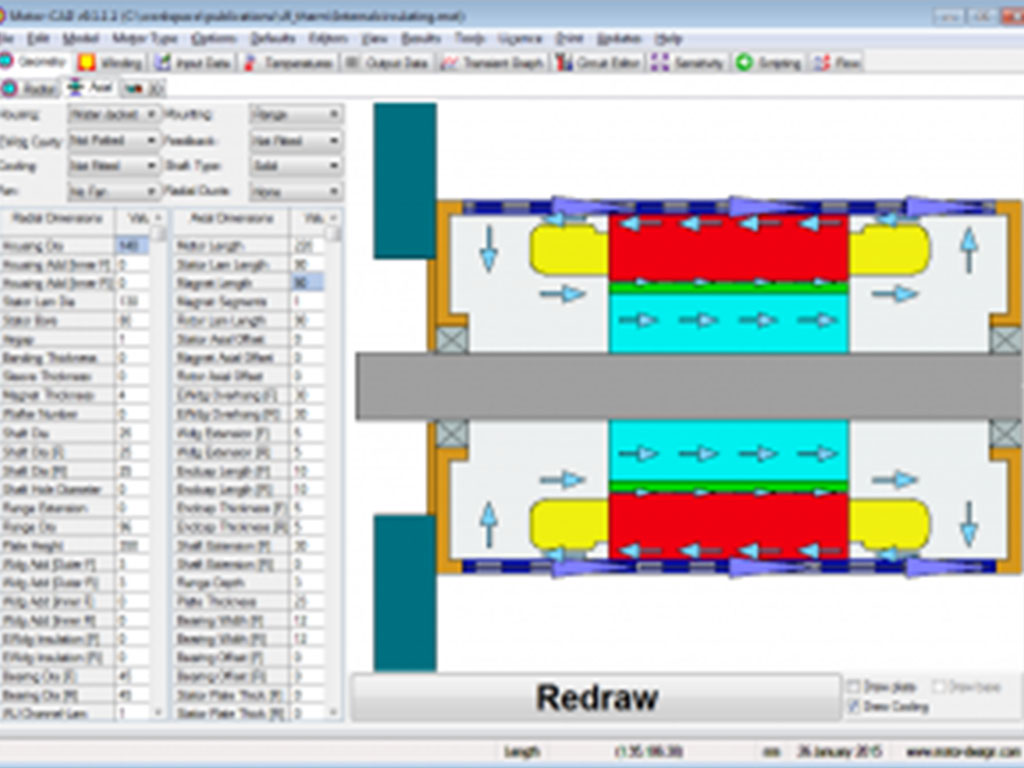Click the Motor Length value field
1024x768 pixels.
[x=307, y=246]
